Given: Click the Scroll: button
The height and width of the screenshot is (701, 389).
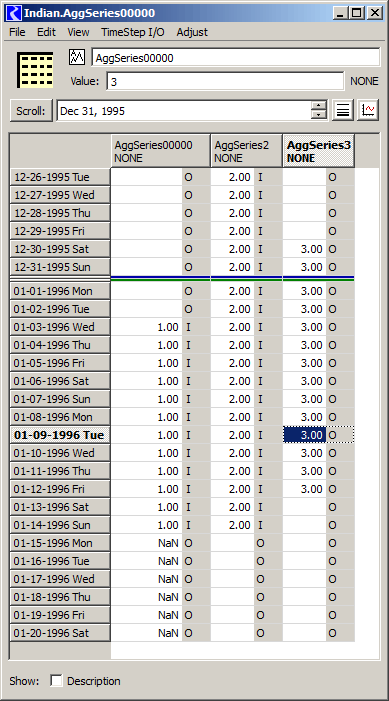Looking at the screenshot, I should (31, 110).
